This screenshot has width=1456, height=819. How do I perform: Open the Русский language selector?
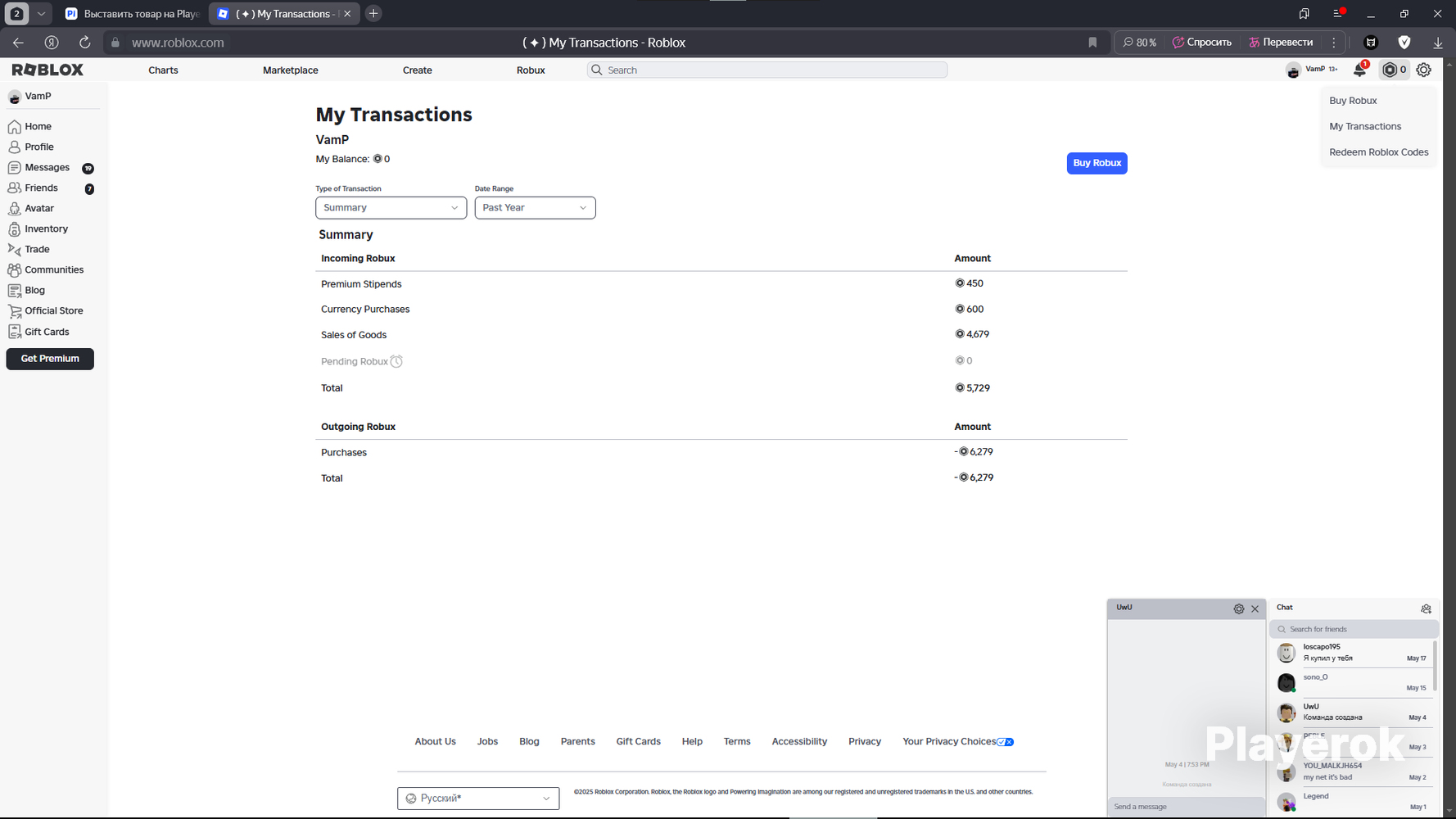[x=478, y=799]
